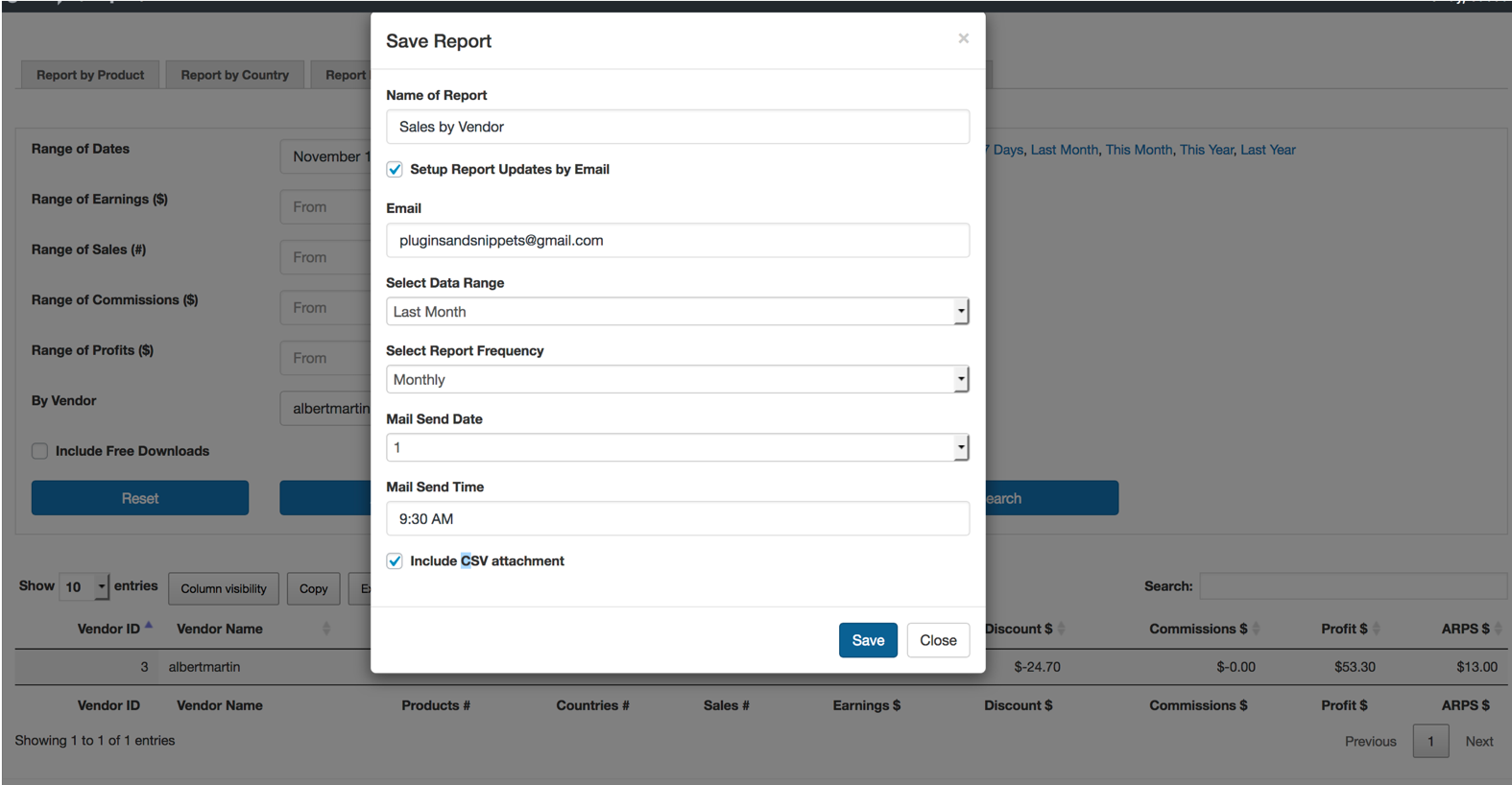
Task: Switch to Report by Product tab
Action: click(x=90, y=75)
